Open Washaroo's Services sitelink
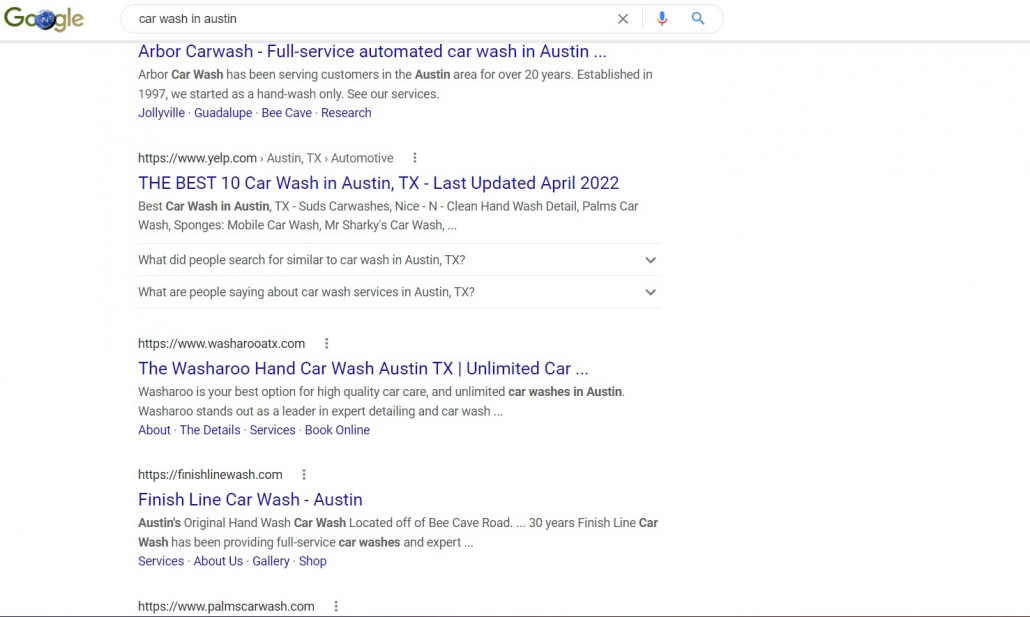The width and height of the screenshot is (1030, 617). (x=273, y=430)
